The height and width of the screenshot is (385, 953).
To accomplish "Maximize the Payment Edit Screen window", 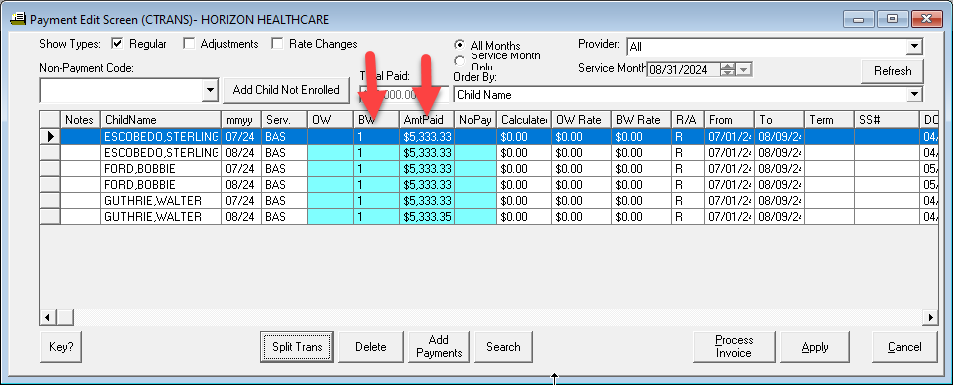I will coord(892,19).
